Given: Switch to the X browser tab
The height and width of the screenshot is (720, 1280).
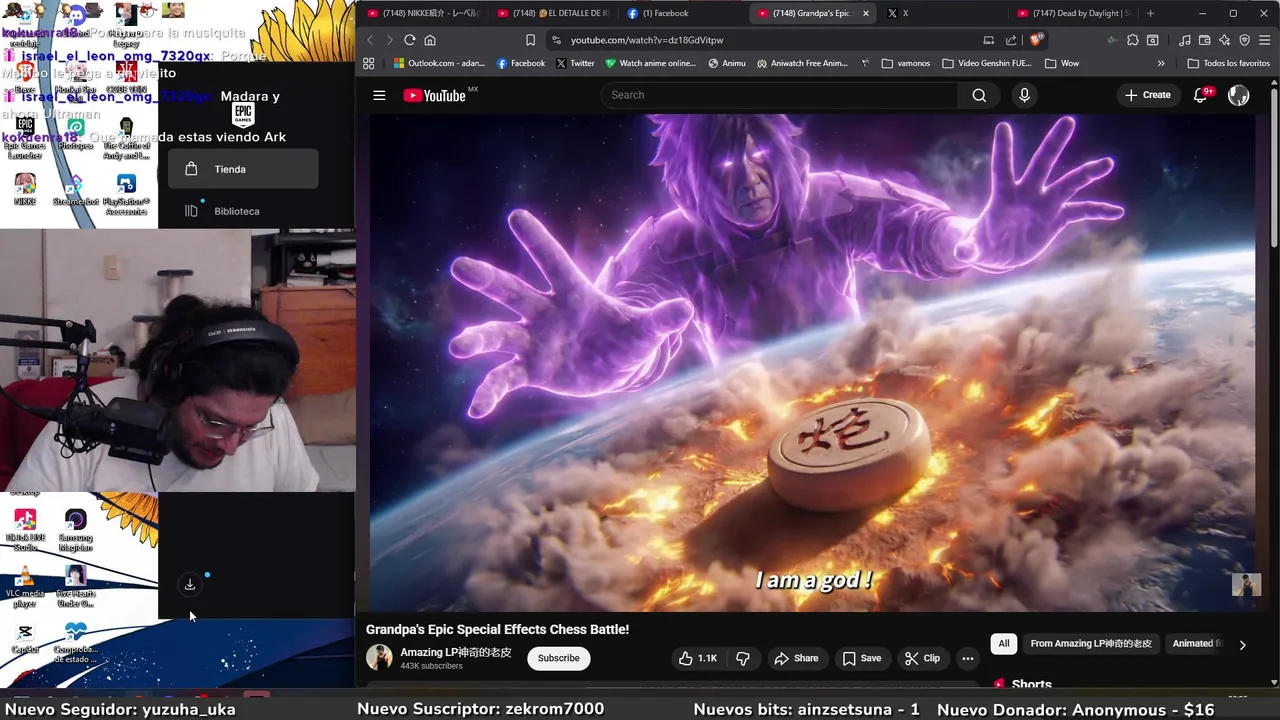Looking at the screenshot, I should click(940, 13).
